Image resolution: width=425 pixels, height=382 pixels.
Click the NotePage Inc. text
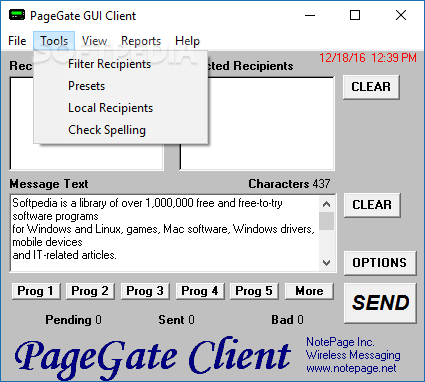pyautogui.click(x=340, y=342)
